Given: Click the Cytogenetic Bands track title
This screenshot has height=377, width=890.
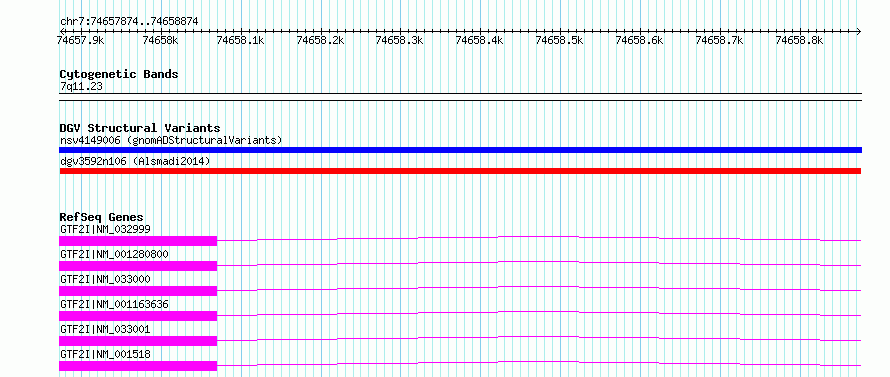Looking at the screenshot, I should click(119, 74).
